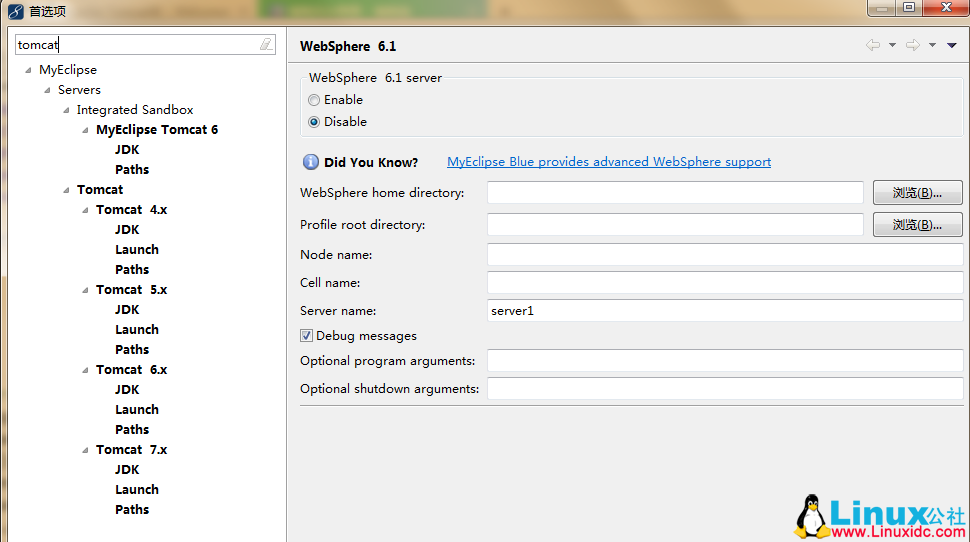
Task: Collapse the Servers tree node
Action: [x=47, y=90]
